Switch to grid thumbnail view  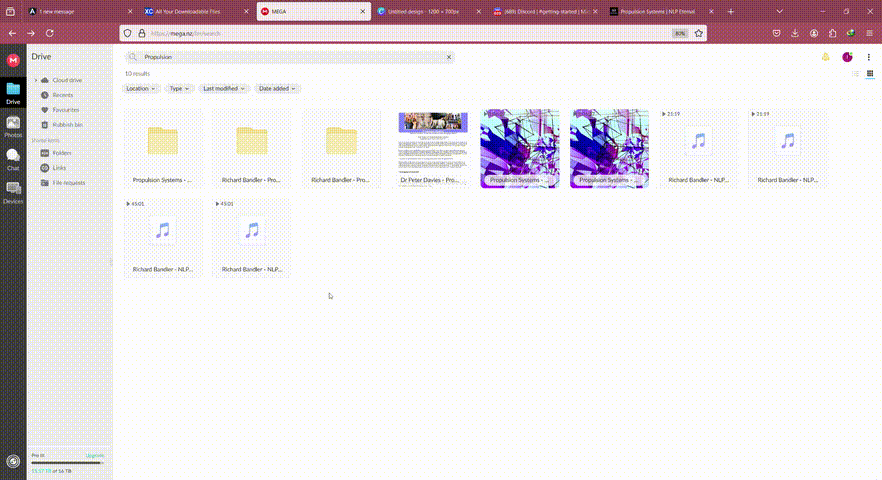pos(870,74)
